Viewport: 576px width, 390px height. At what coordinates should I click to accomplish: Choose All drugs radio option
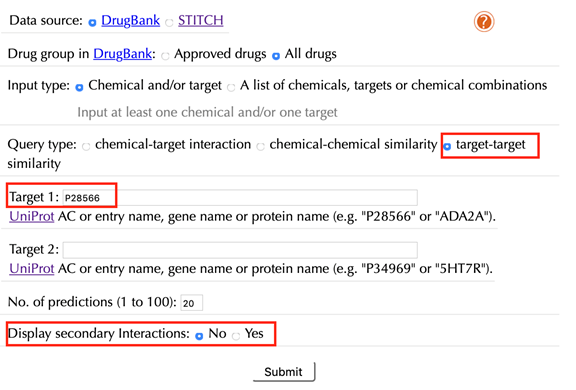pos(276,56)
